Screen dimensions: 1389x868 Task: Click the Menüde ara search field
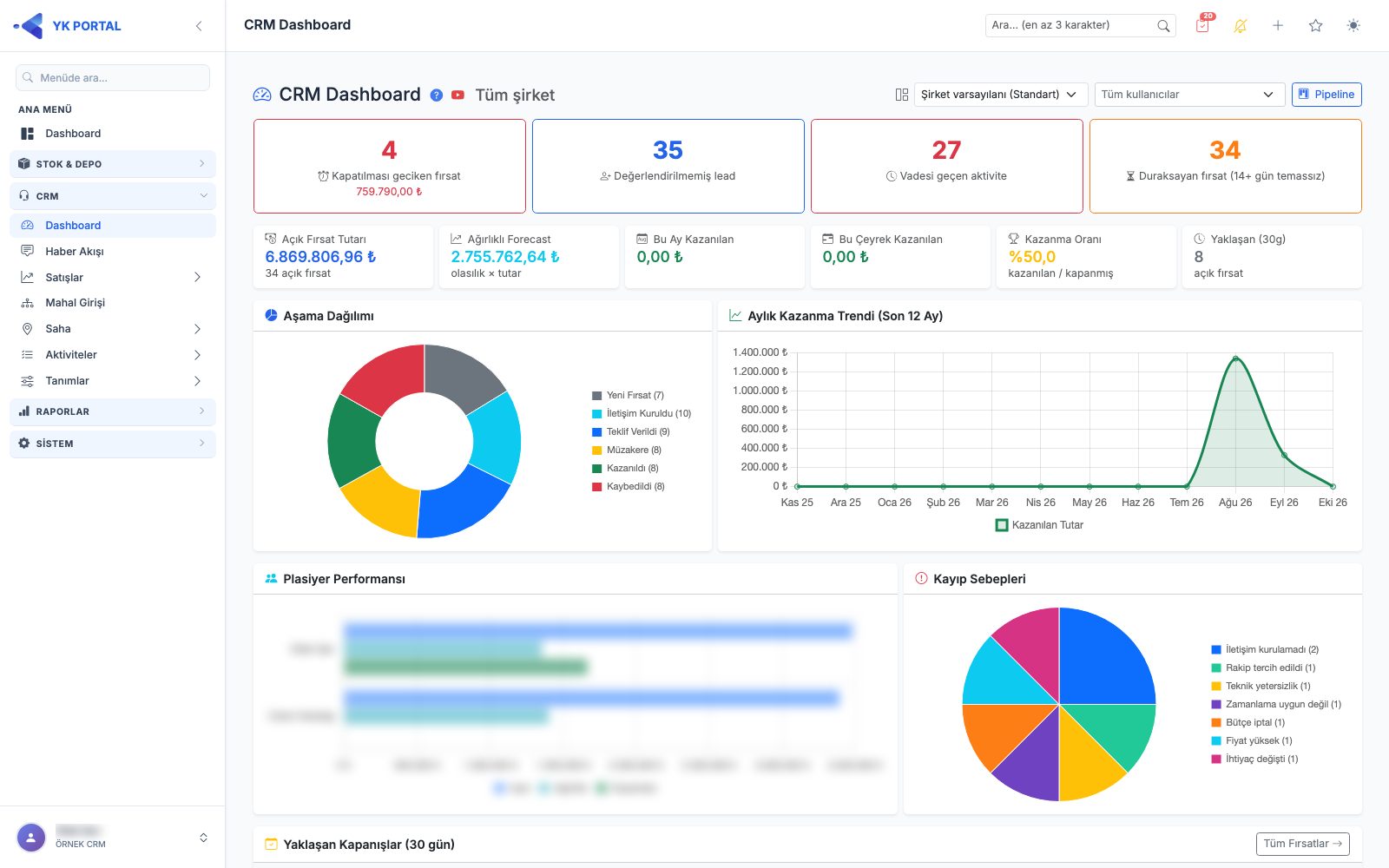pyautogui.click(x=113, y=77)
